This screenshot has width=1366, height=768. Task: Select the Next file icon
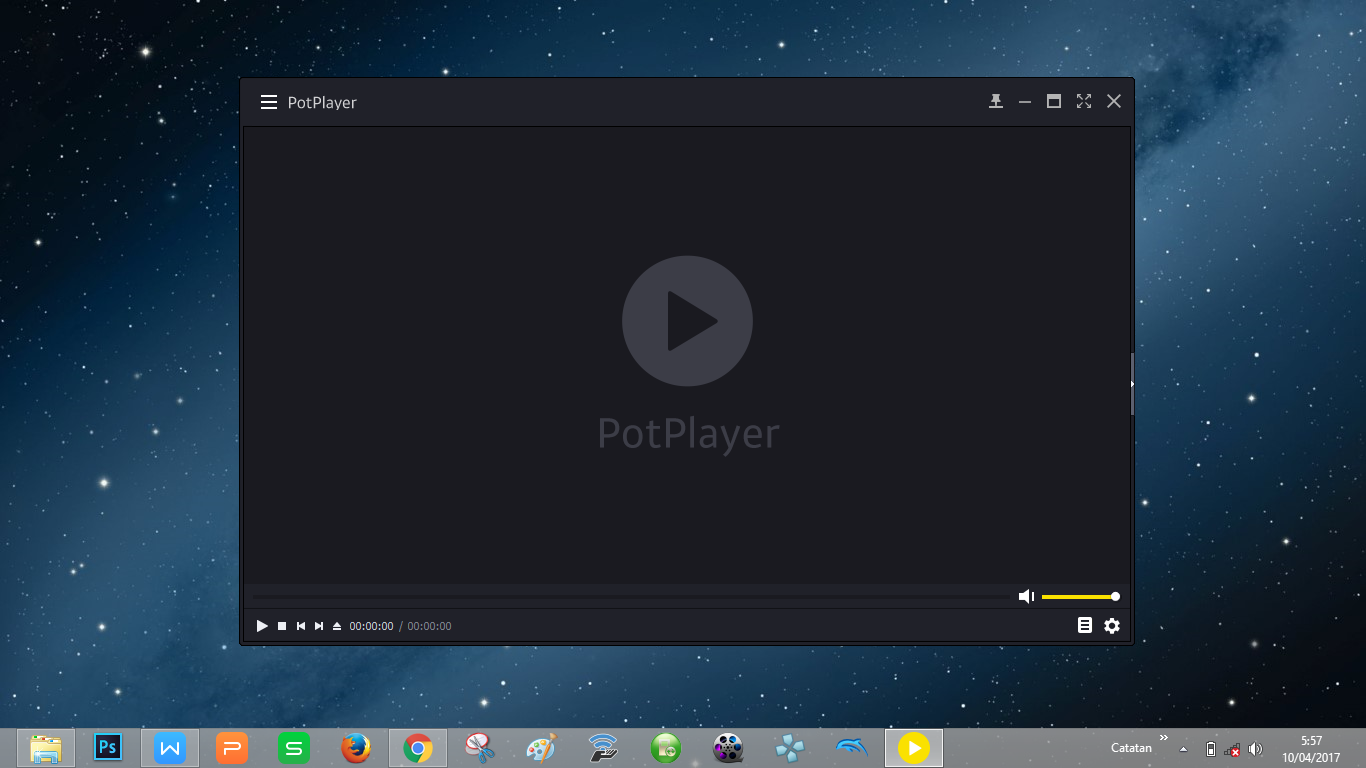click(319, 625)
